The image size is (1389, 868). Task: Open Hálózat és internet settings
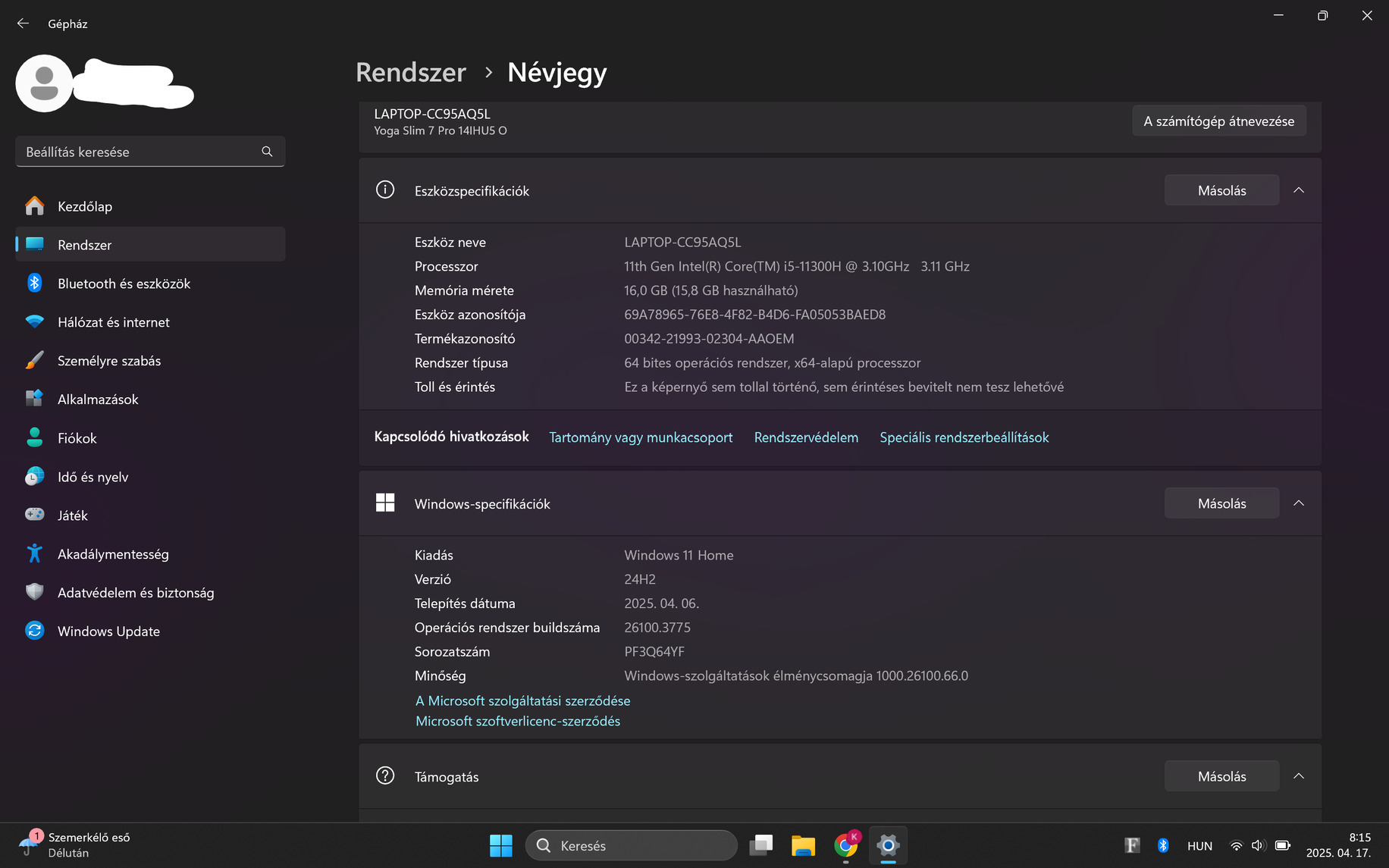150,322
